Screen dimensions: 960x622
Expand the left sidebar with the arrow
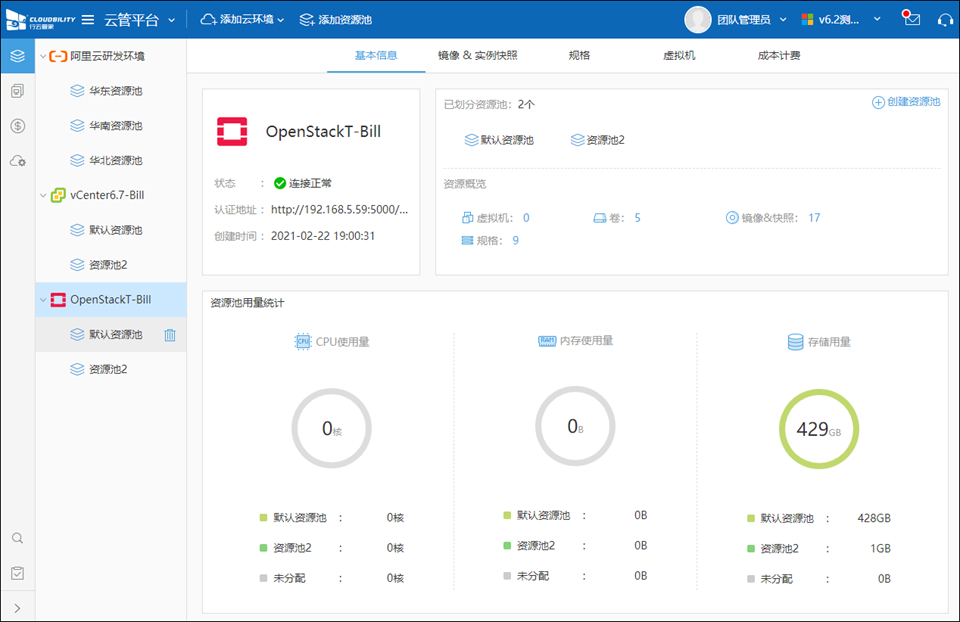(17, 607)
